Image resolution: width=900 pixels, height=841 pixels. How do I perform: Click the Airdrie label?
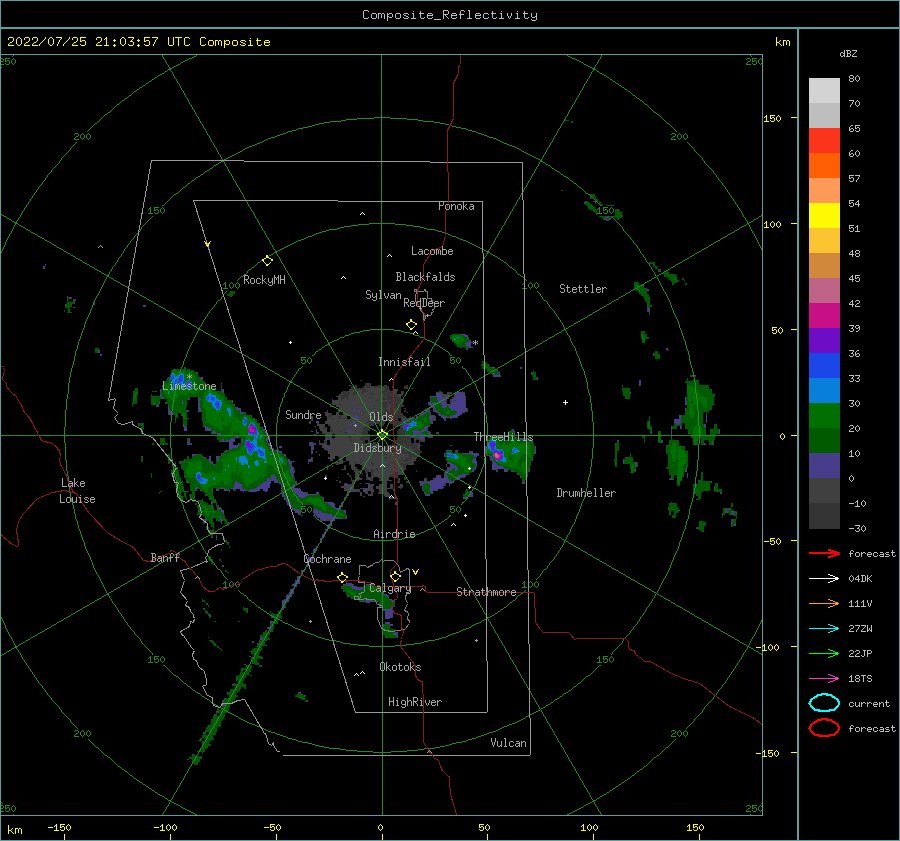(394, 534)
